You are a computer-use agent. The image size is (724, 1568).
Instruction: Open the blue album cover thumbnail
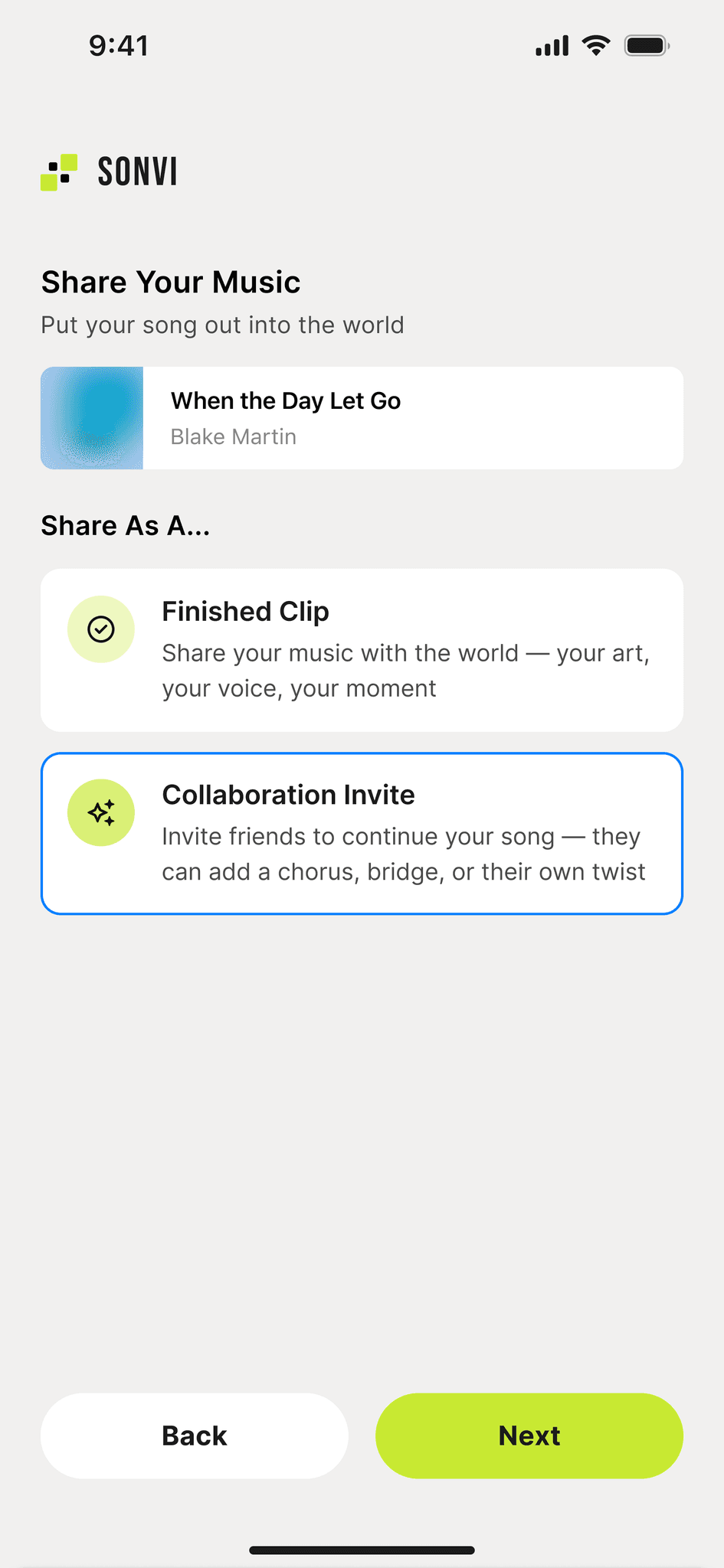click(92, 418)
